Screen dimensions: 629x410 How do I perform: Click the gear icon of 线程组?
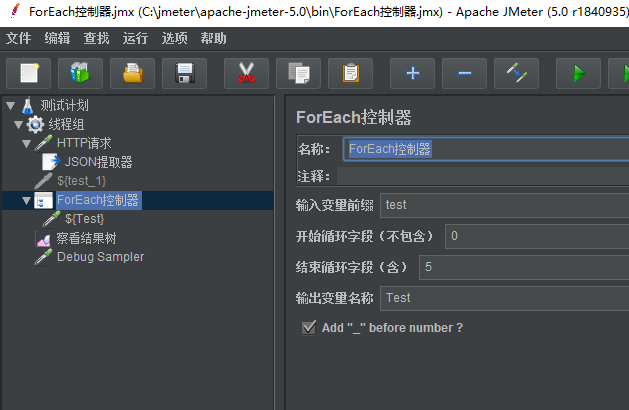point(35,124)
